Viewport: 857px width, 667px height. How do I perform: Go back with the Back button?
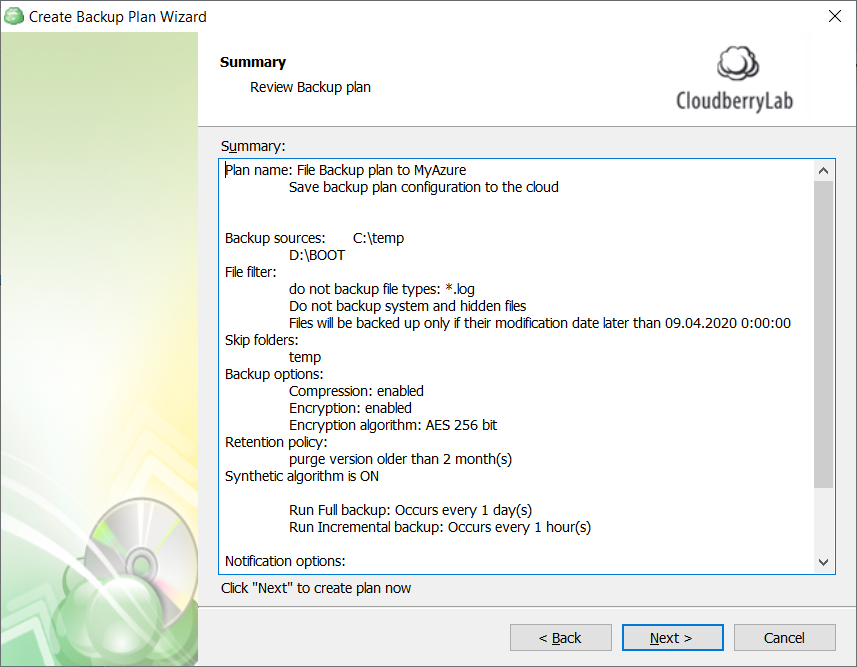tap(561, 637)
